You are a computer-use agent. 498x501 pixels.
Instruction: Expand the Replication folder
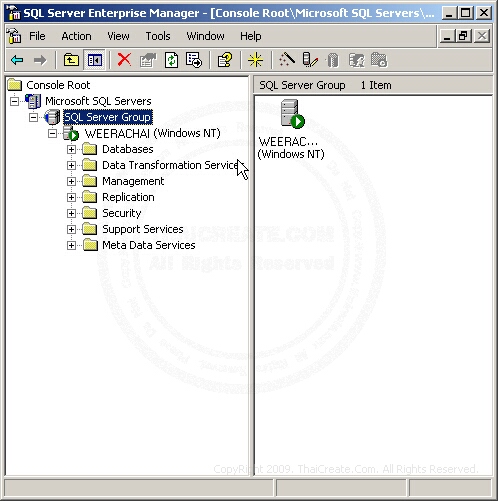(71, 197)
